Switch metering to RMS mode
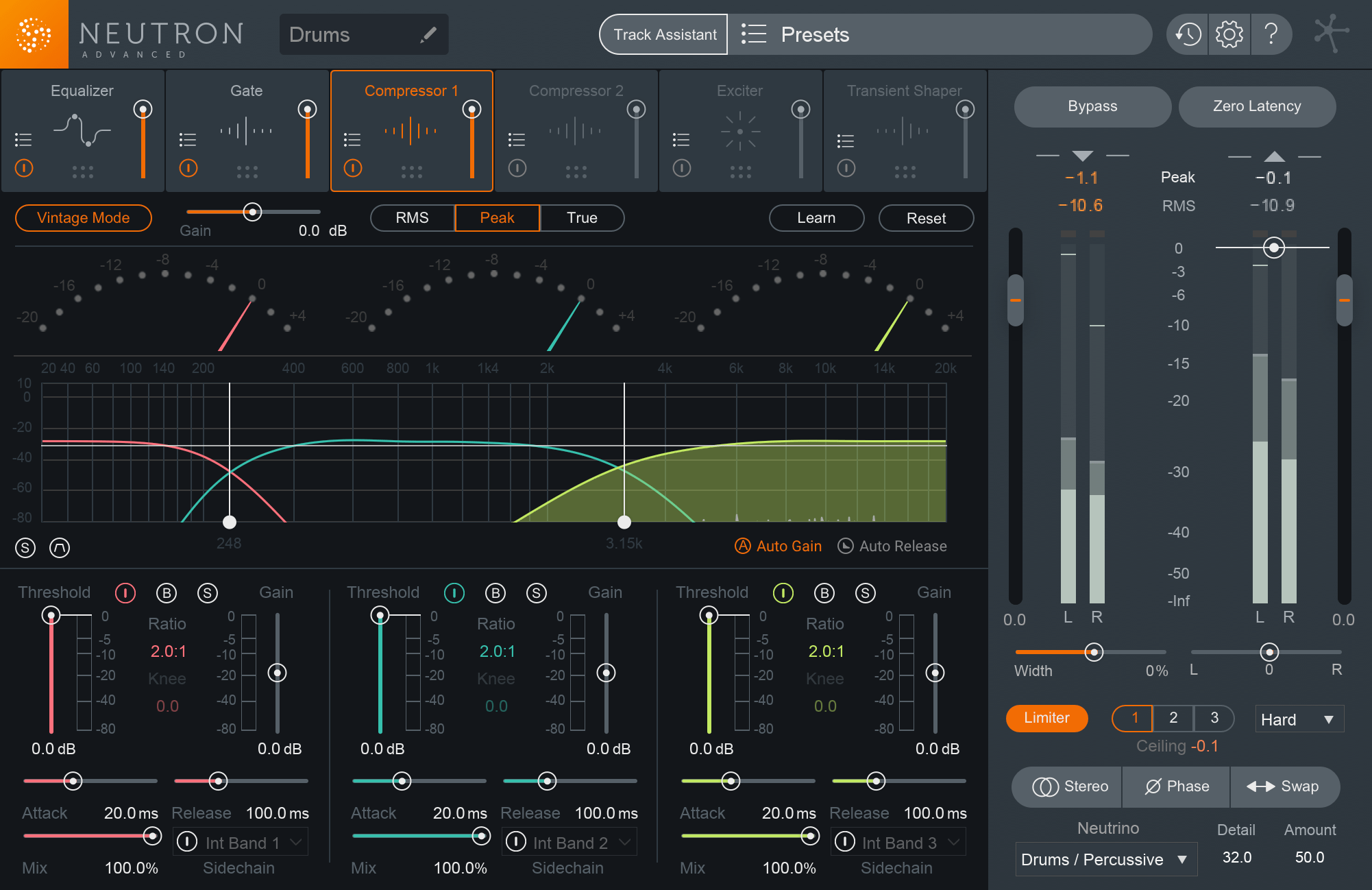Viewport: 1372px width, 890px height. [412, 217]
